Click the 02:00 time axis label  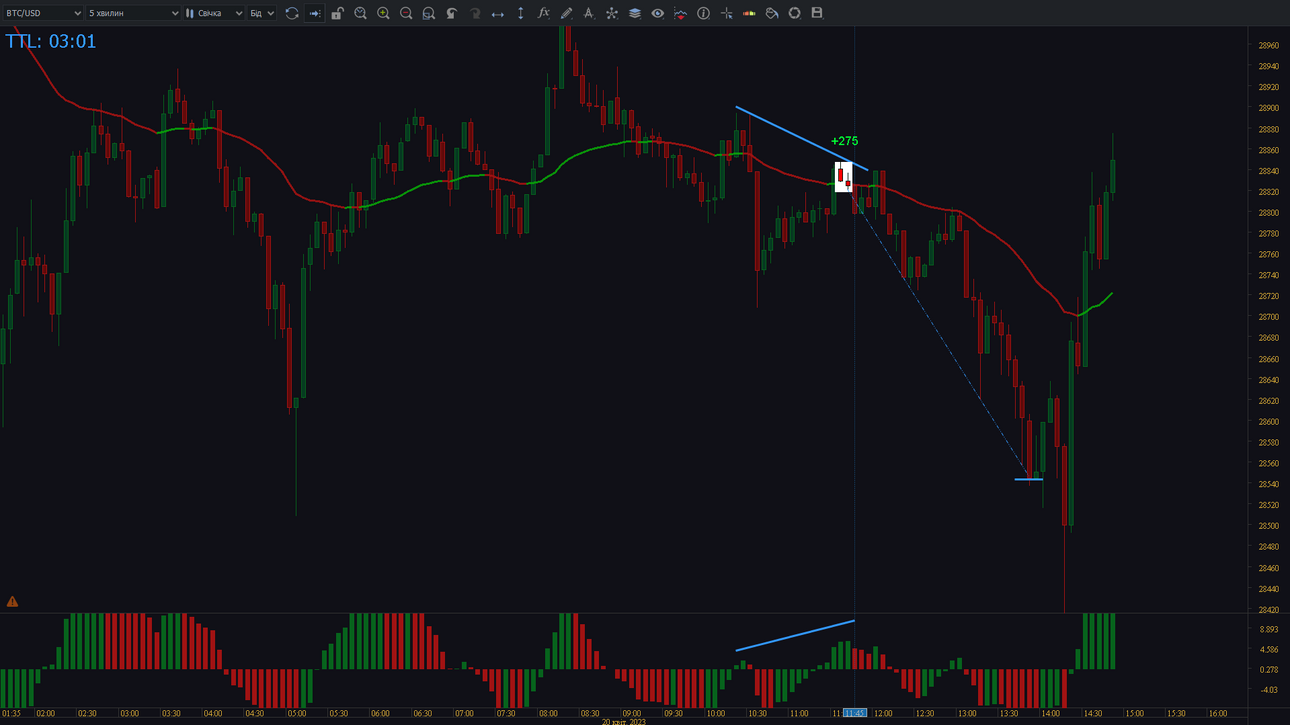pos(46,713)
